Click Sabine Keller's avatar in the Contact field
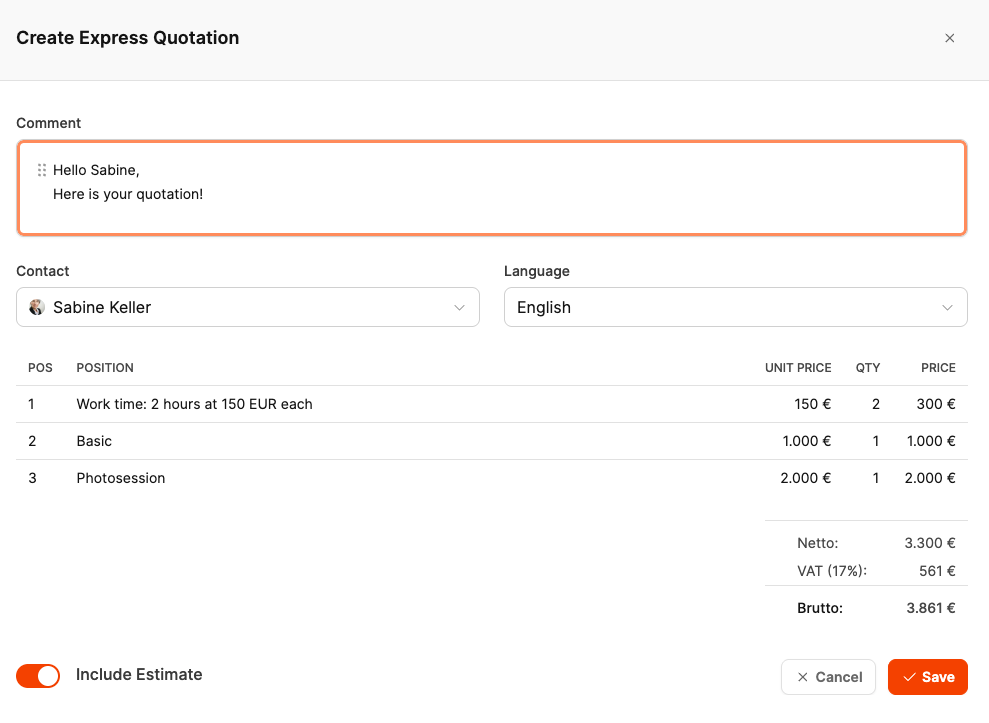 coord(37,307)
